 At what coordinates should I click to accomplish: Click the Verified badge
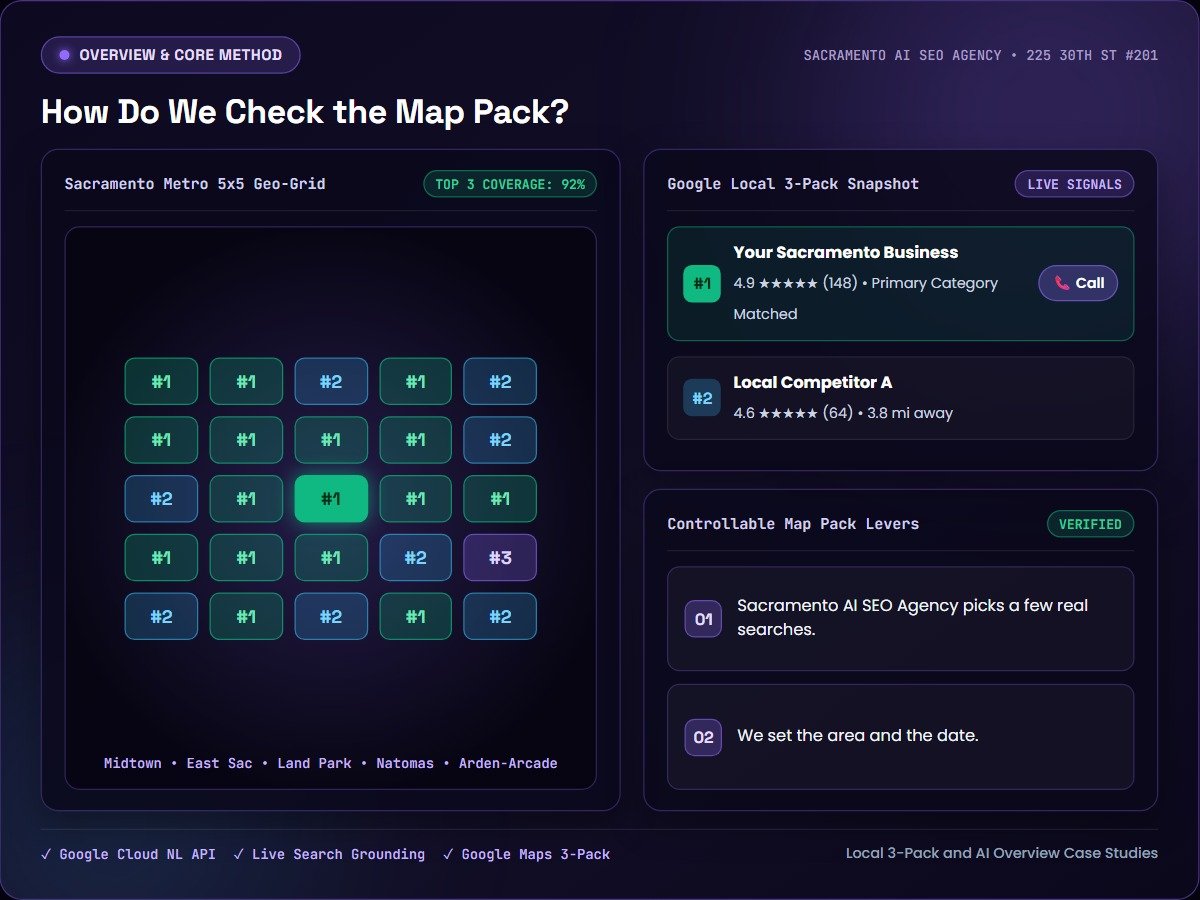click(1090, 524)
